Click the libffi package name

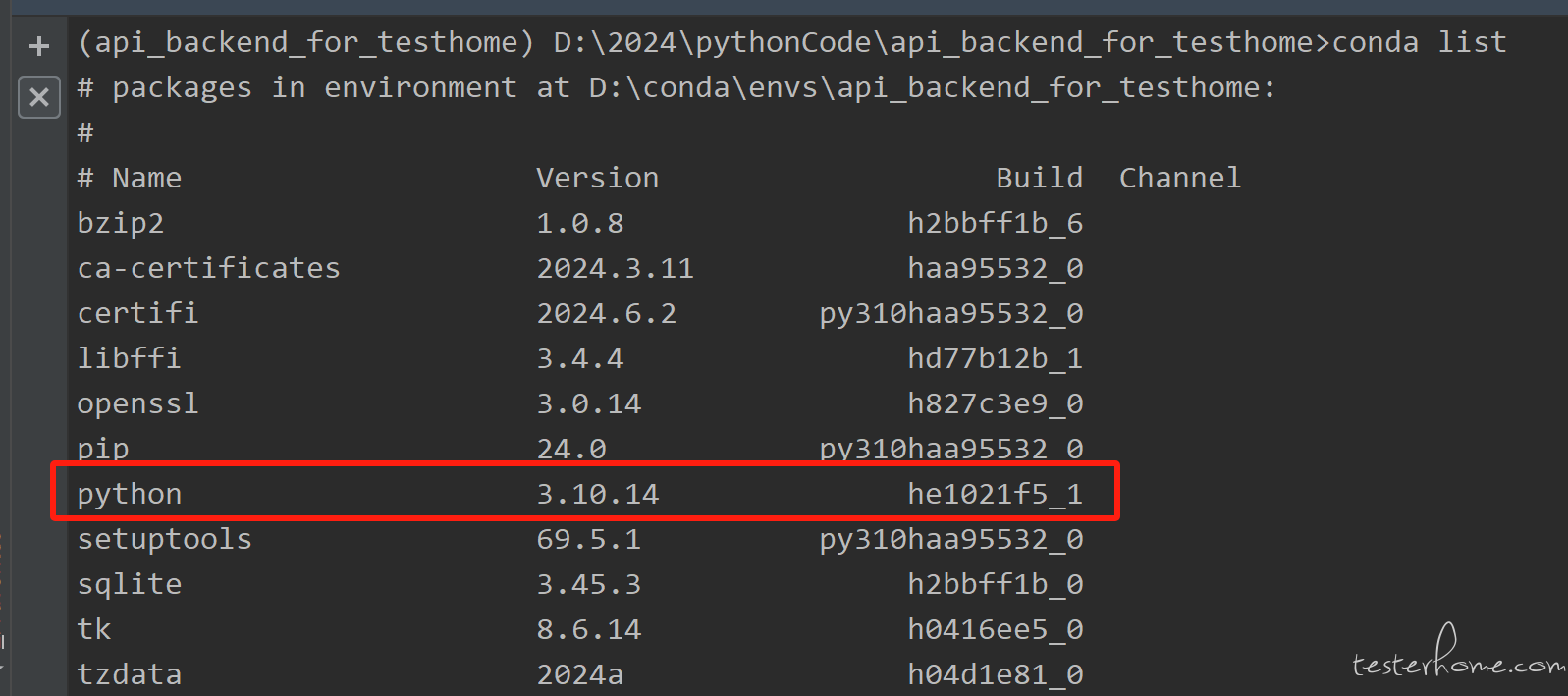tap(130, 358)
